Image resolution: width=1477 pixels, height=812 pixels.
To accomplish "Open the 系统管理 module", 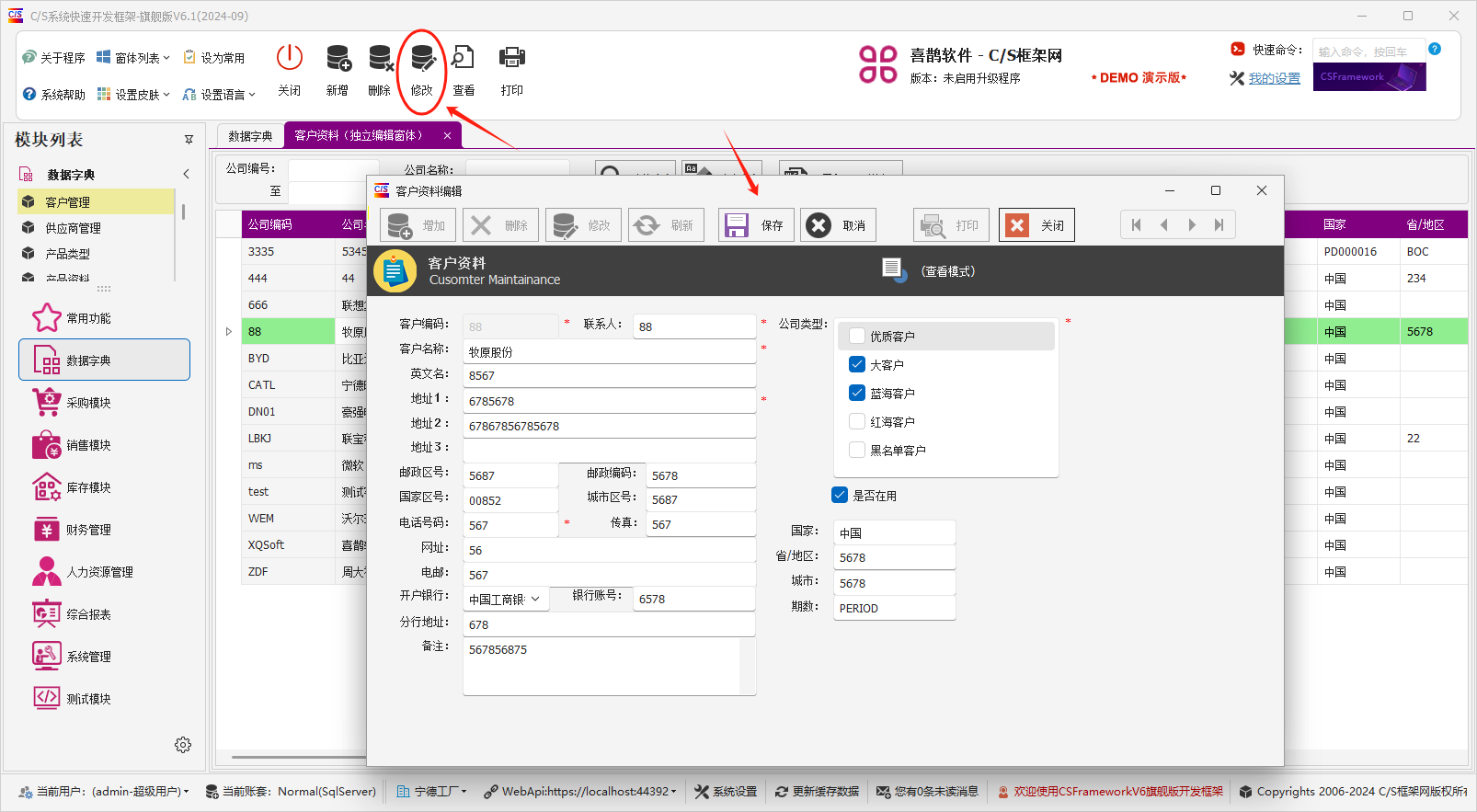I will tap(104, 657).
